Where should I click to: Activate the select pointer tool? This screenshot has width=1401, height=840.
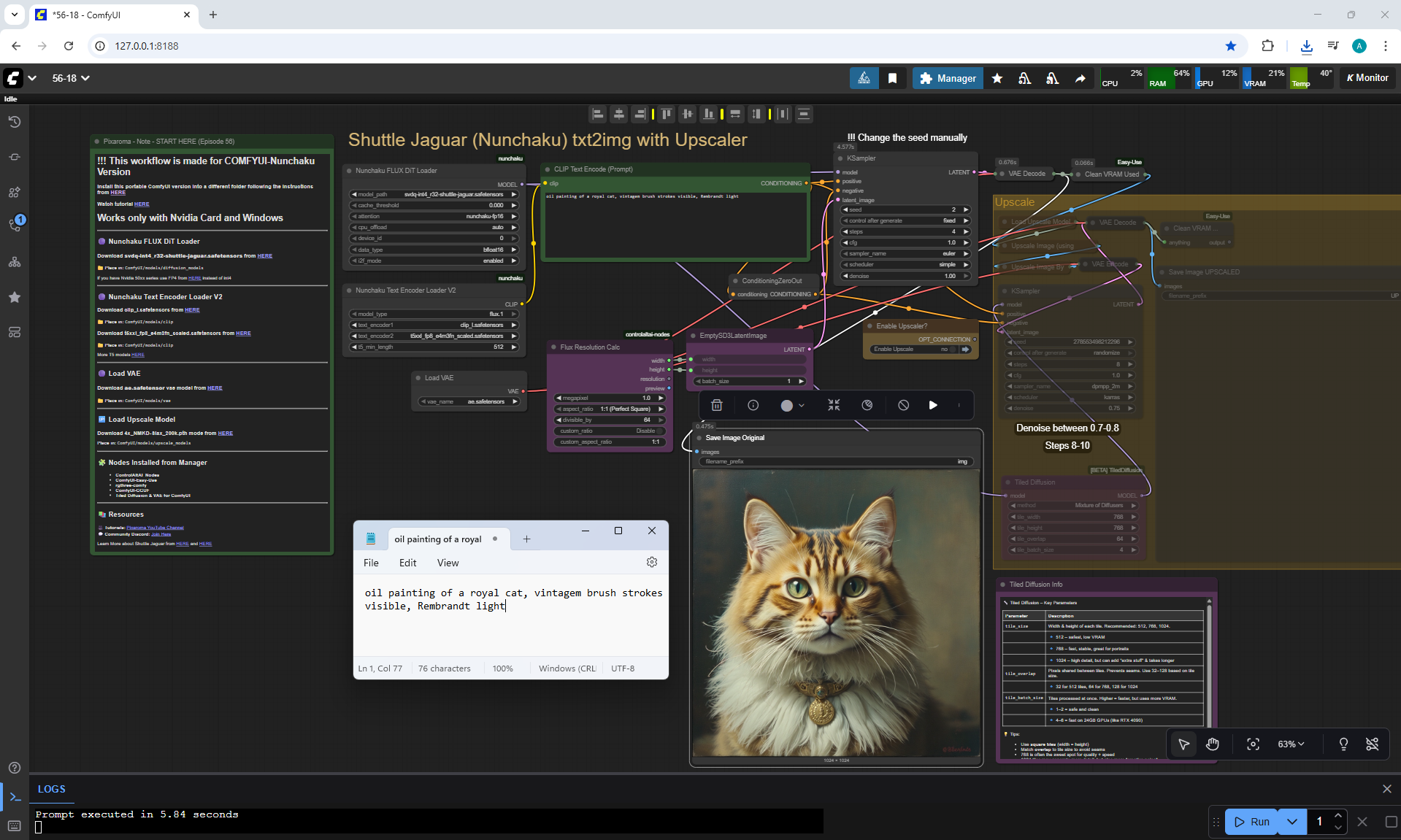1183,744
